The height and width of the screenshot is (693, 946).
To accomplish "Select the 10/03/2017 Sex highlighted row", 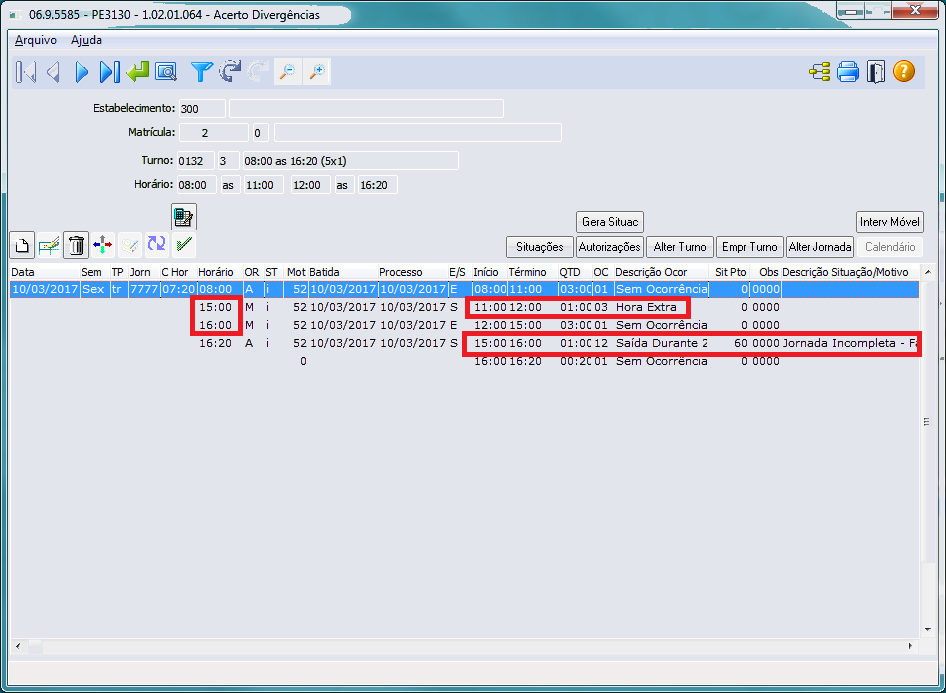I will click(464, 289).
